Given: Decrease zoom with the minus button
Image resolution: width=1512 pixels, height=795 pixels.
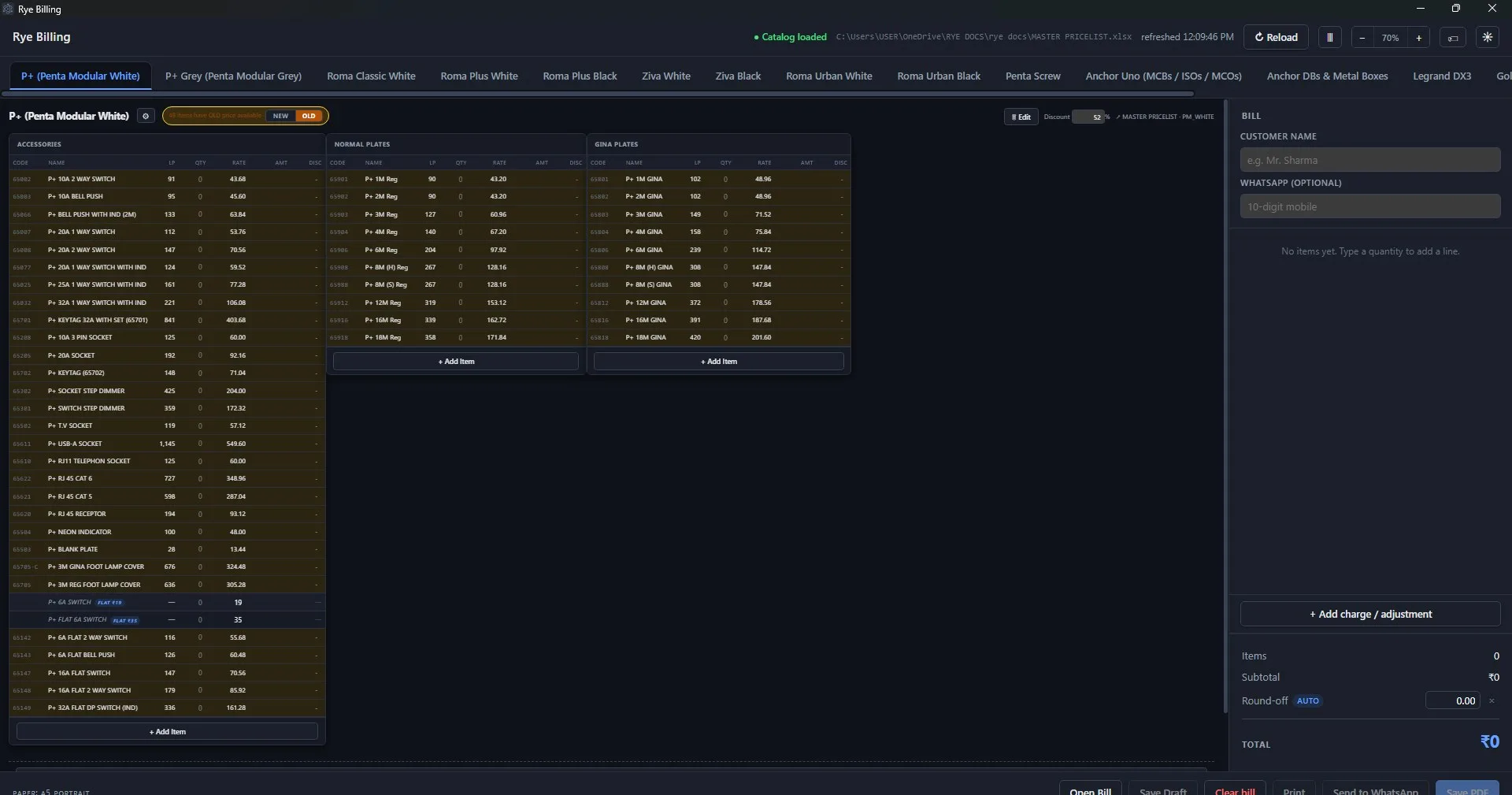Looking at the screenshot, I should point(1362,37).
